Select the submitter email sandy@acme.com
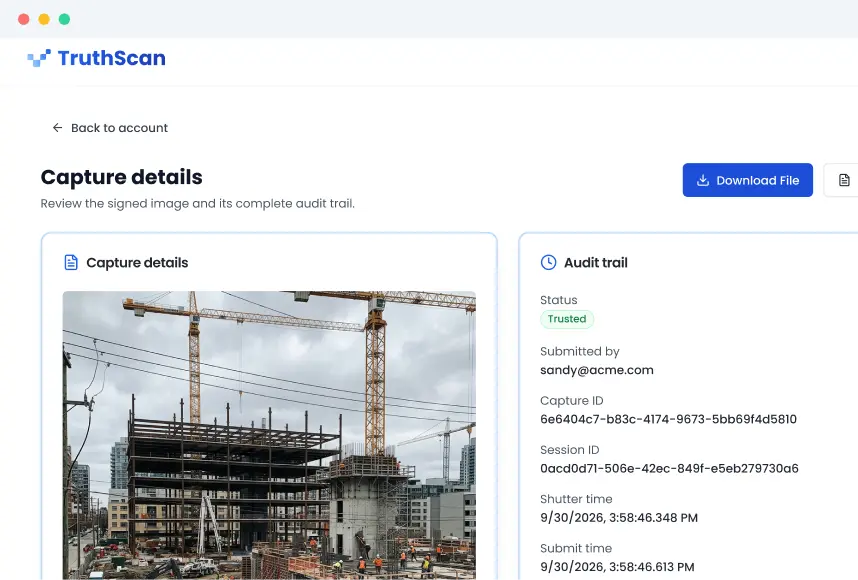 (596, 370)
